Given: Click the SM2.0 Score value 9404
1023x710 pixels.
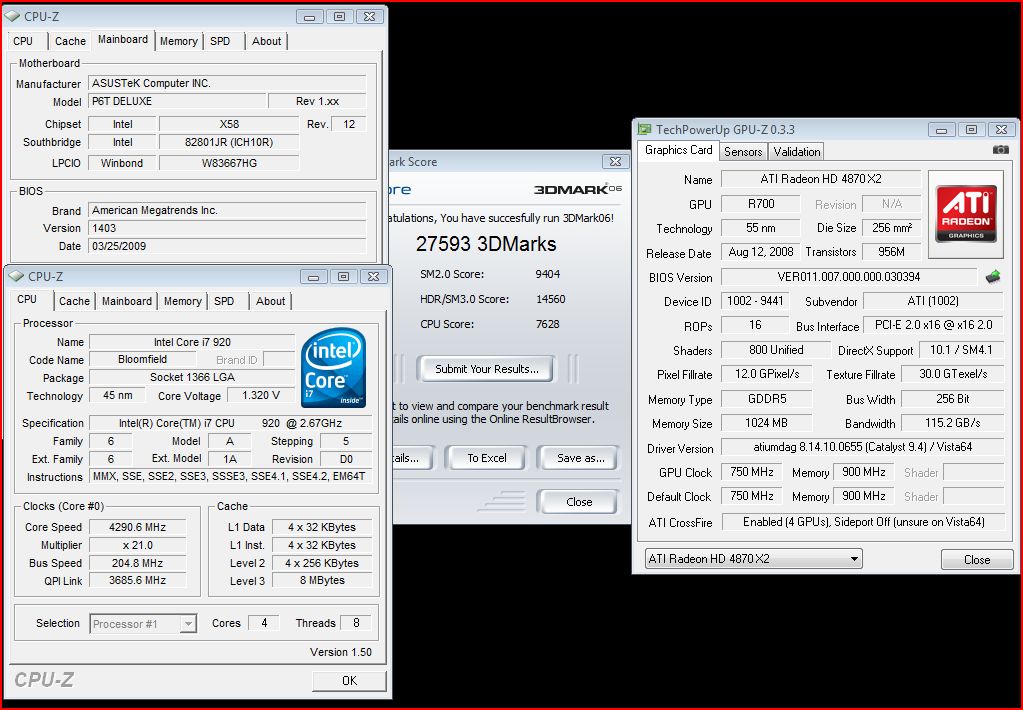Looking at the screenshot, I should click(x=547, y=274).
